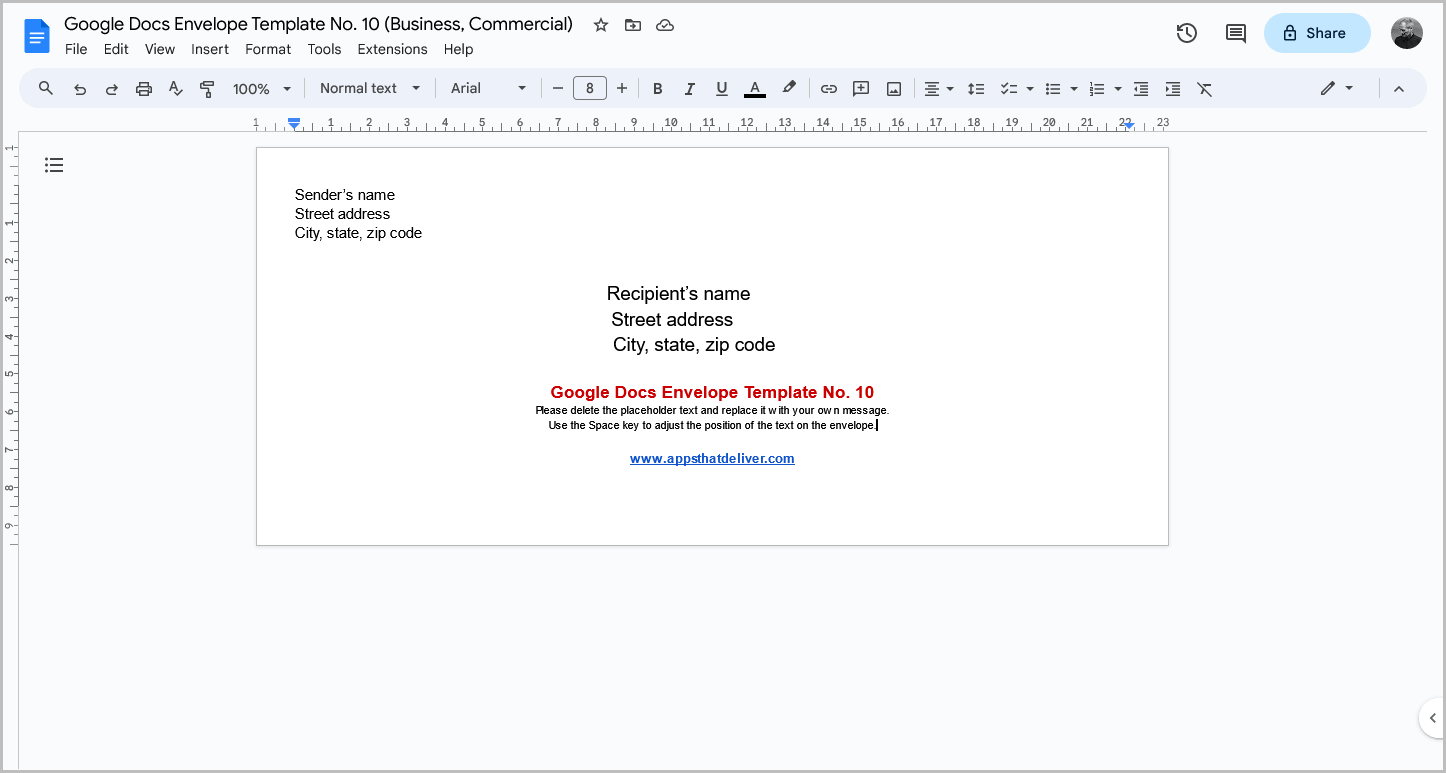Image resolution: width=1446 pixels, height=773 pixels.
Task: Open line and paragraph spacing
Action: pyautogui.click(x=977, y=89)
